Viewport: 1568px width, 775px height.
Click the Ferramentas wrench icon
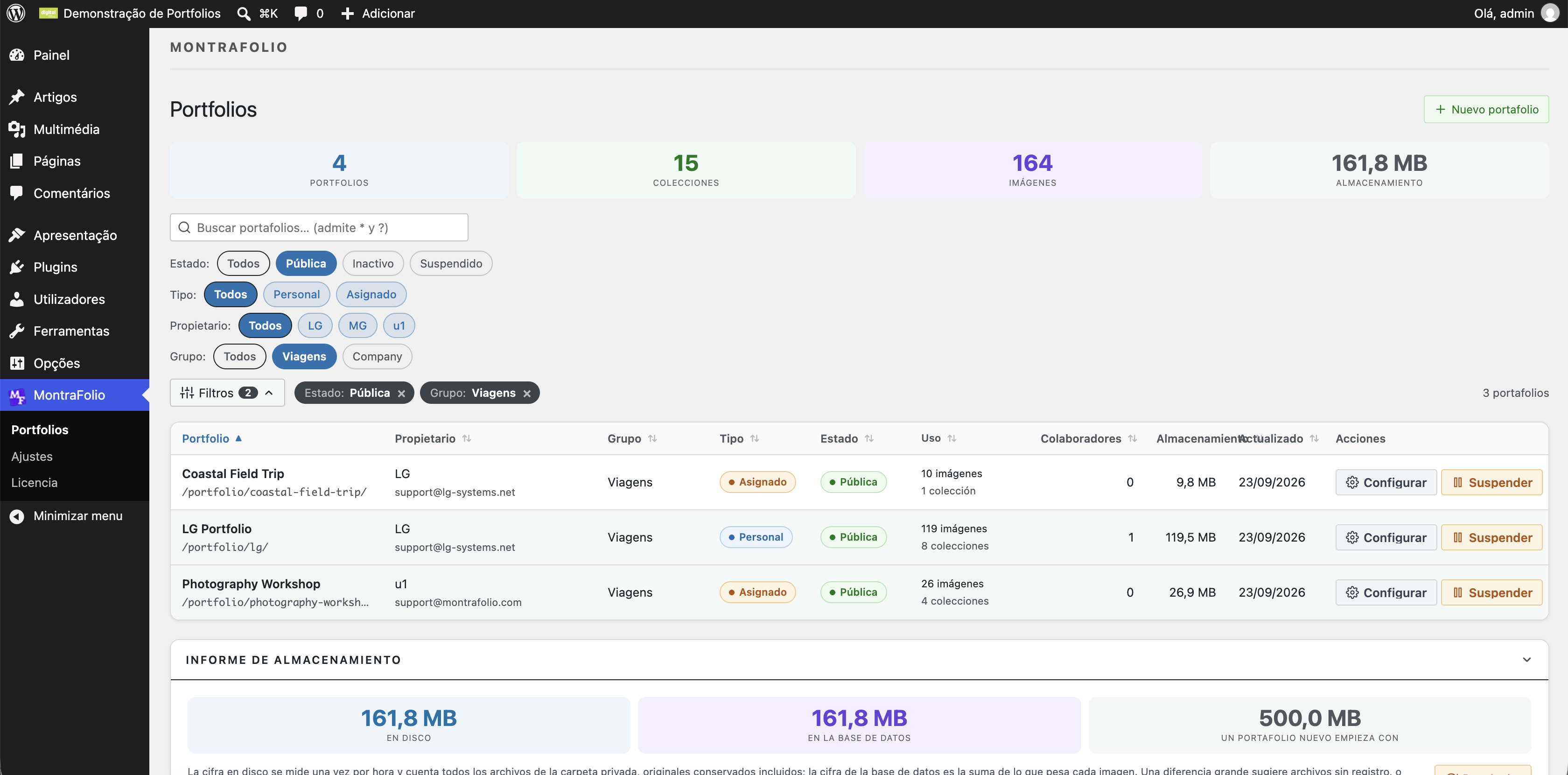(x=17, y=331)
